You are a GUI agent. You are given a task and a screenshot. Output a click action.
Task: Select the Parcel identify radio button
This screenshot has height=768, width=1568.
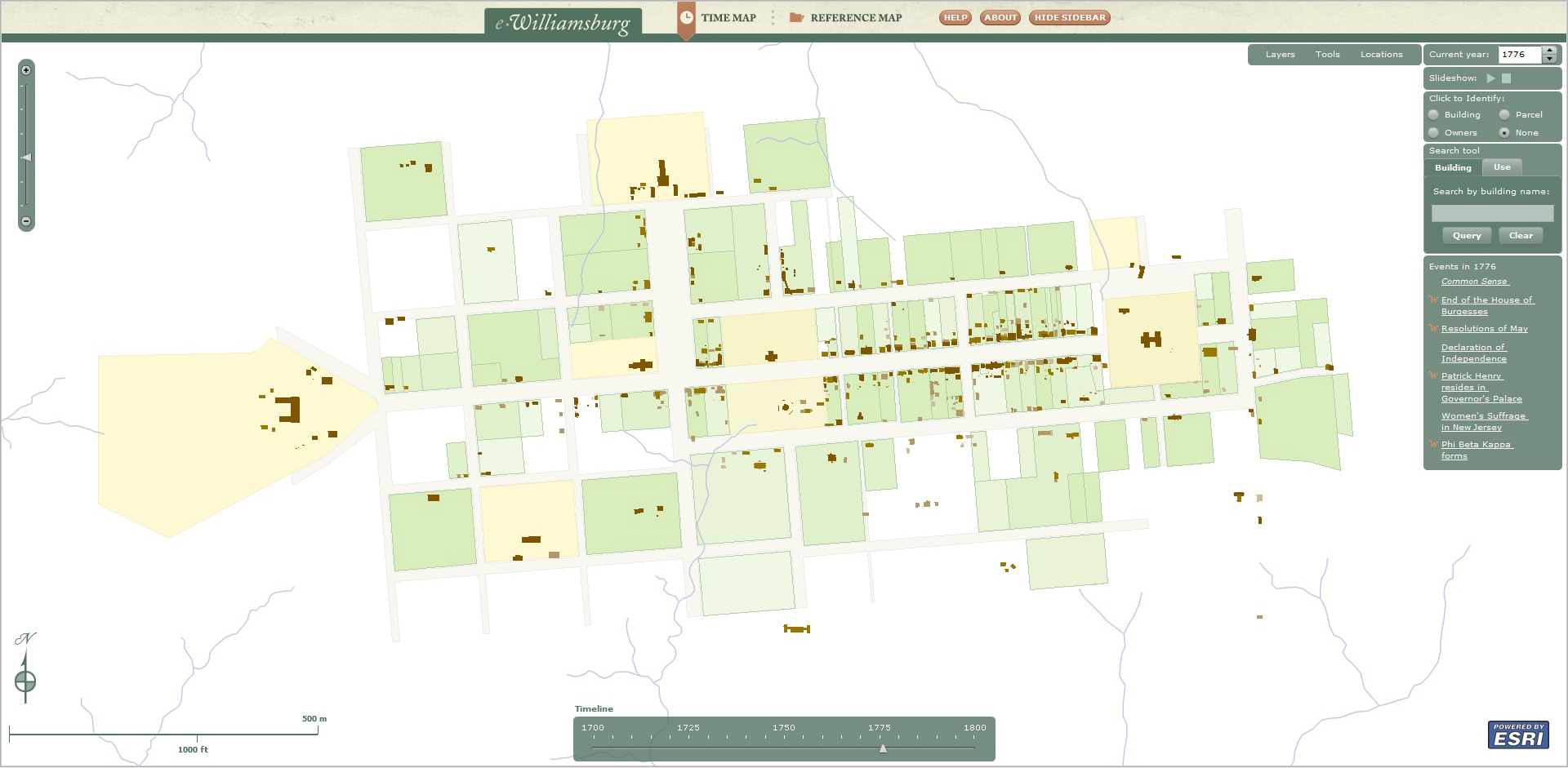pyautogui.click(x=1504, y=115)
